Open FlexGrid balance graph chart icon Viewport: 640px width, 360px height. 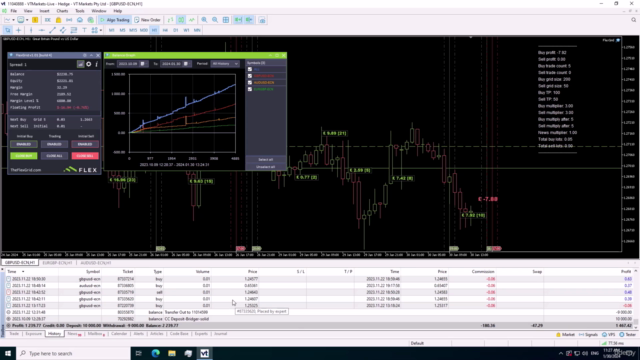80,64
